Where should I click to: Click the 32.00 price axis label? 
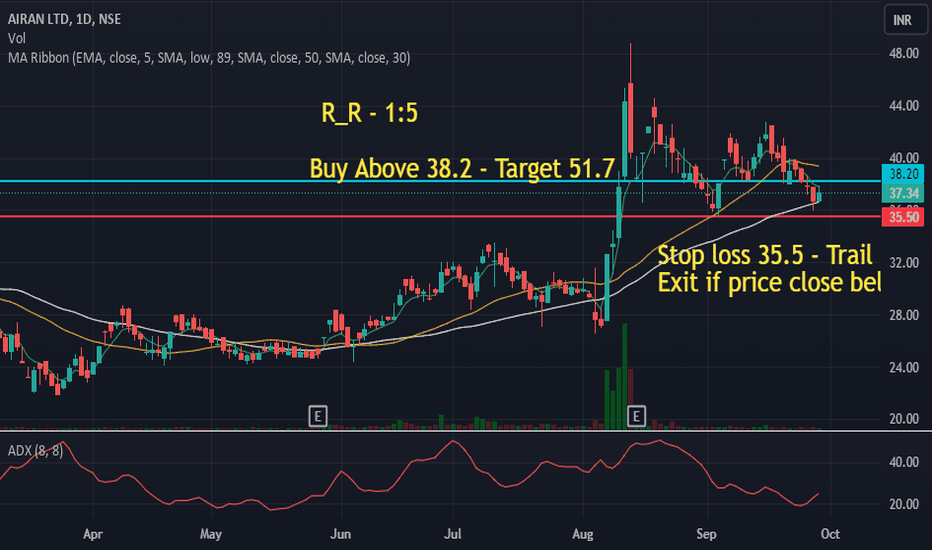(x=903, y=263)
